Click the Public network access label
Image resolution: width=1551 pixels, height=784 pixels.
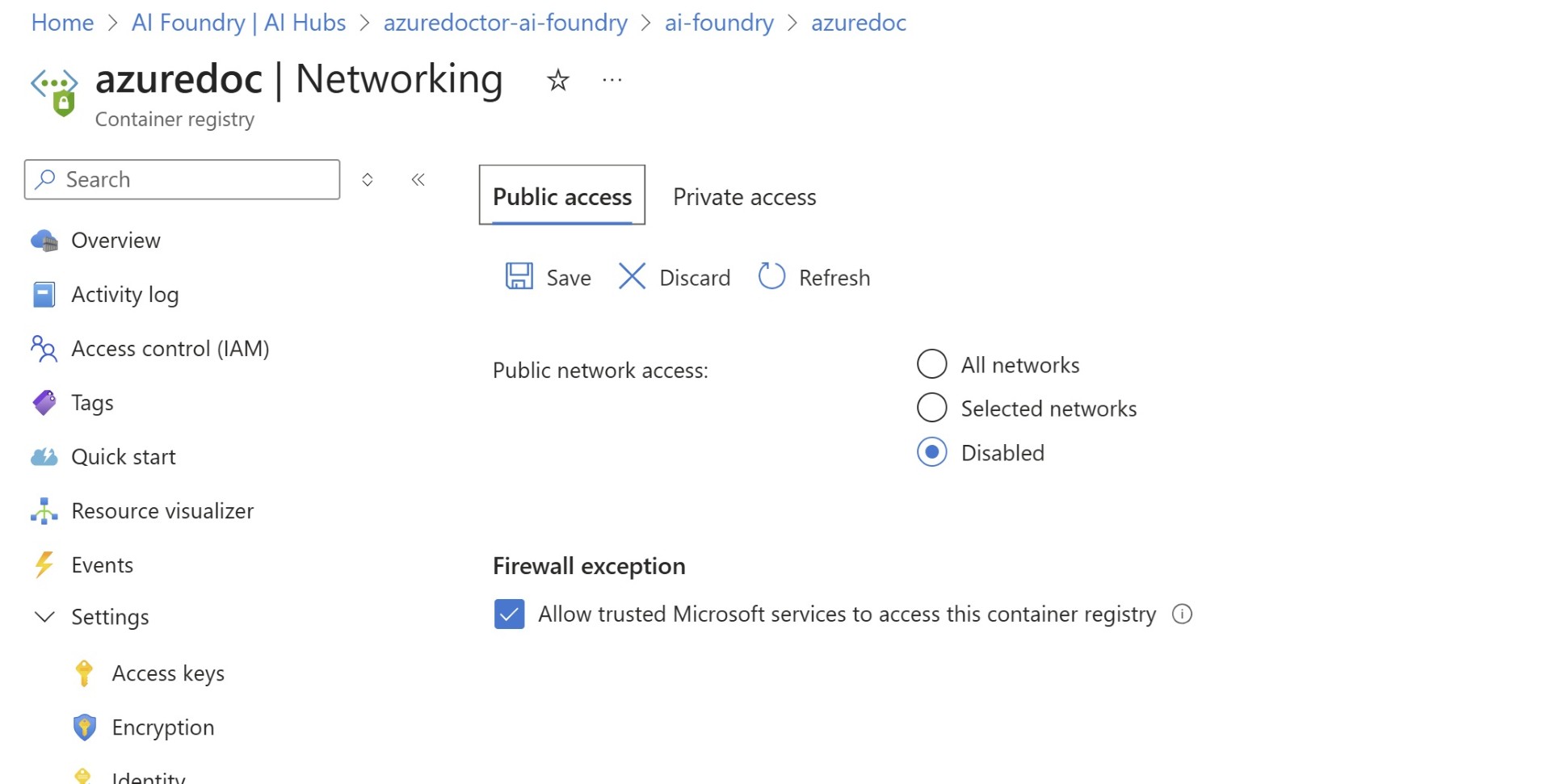click(x=600, y=371)
